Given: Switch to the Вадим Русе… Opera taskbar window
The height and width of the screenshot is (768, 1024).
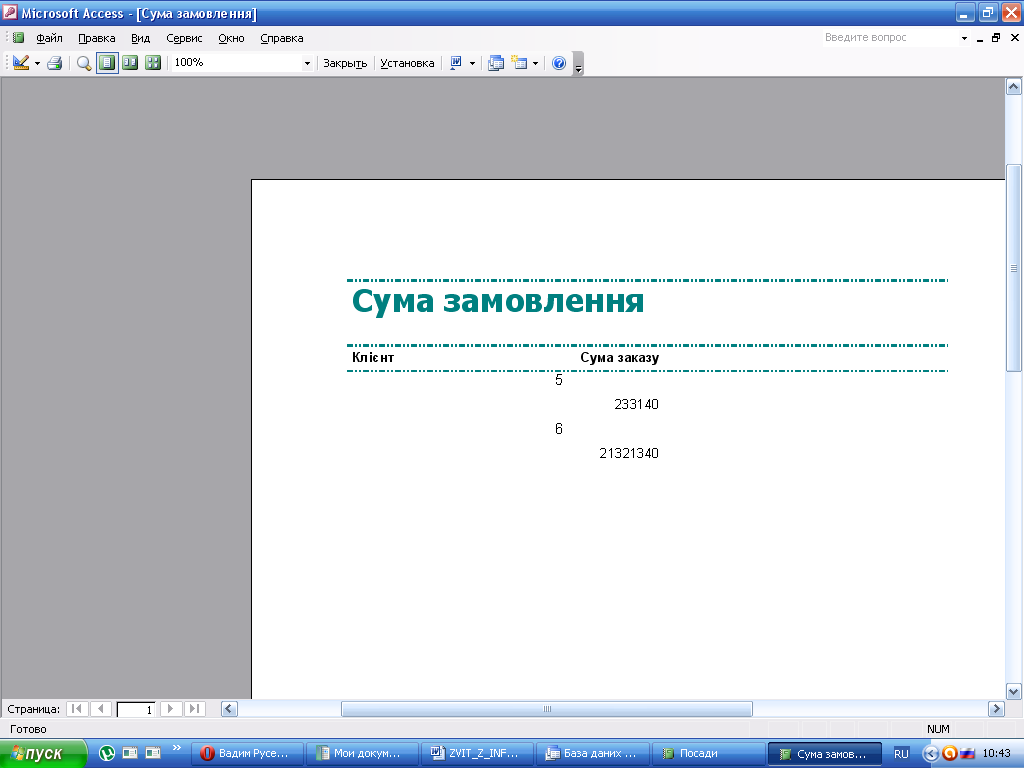Looking at the screenshot, I should click(x=248, y=753).
